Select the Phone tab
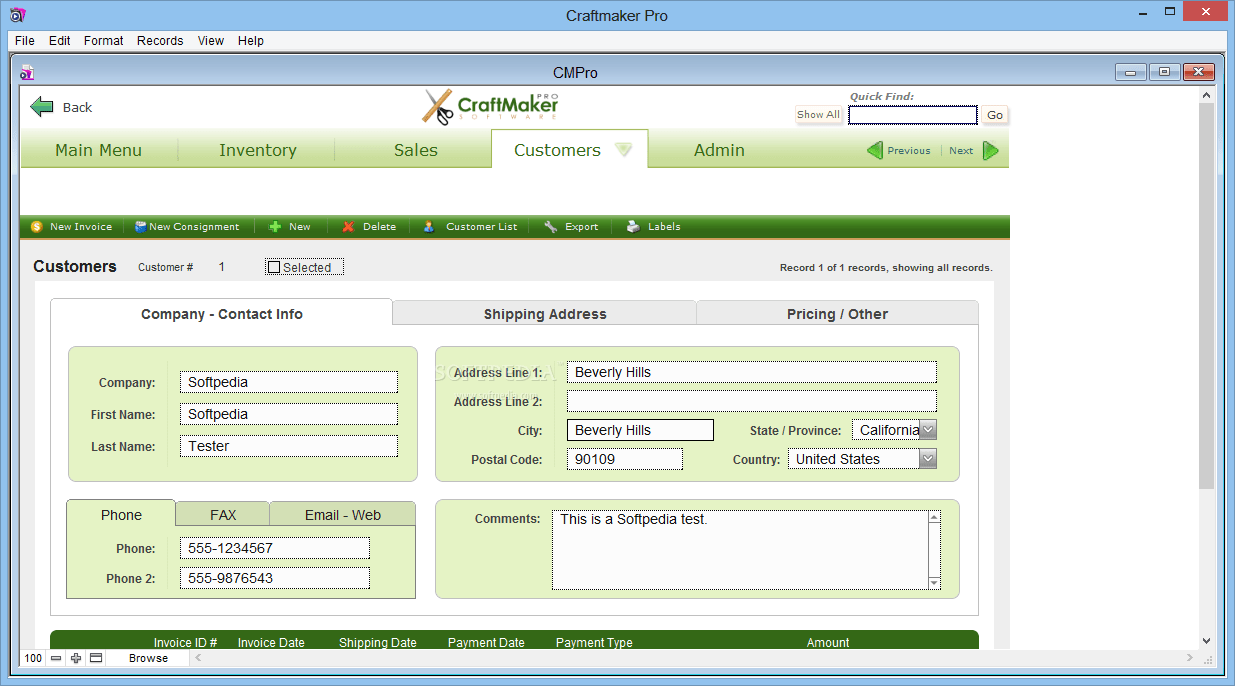 pos(121,515)
